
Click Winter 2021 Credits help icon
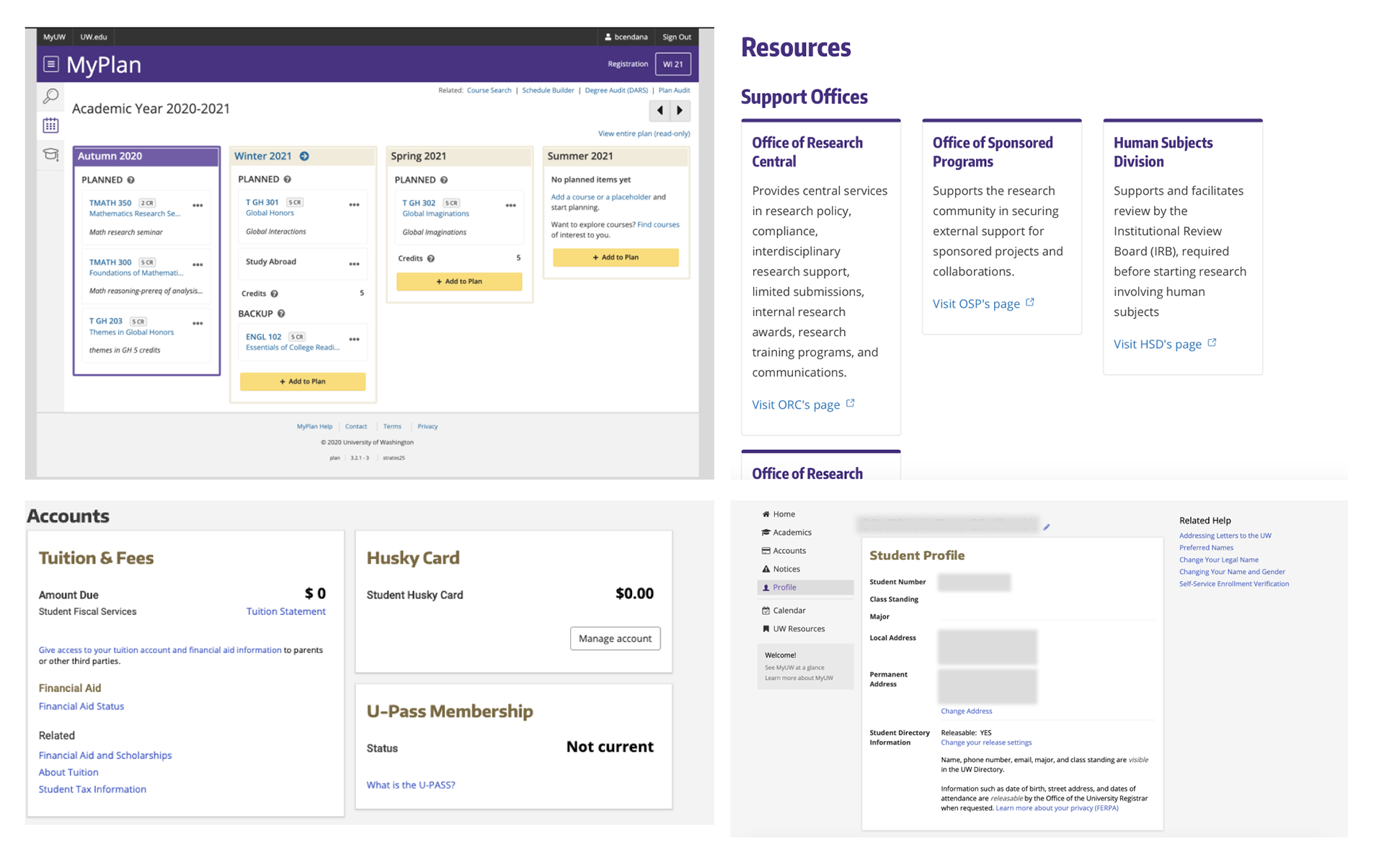274,293
